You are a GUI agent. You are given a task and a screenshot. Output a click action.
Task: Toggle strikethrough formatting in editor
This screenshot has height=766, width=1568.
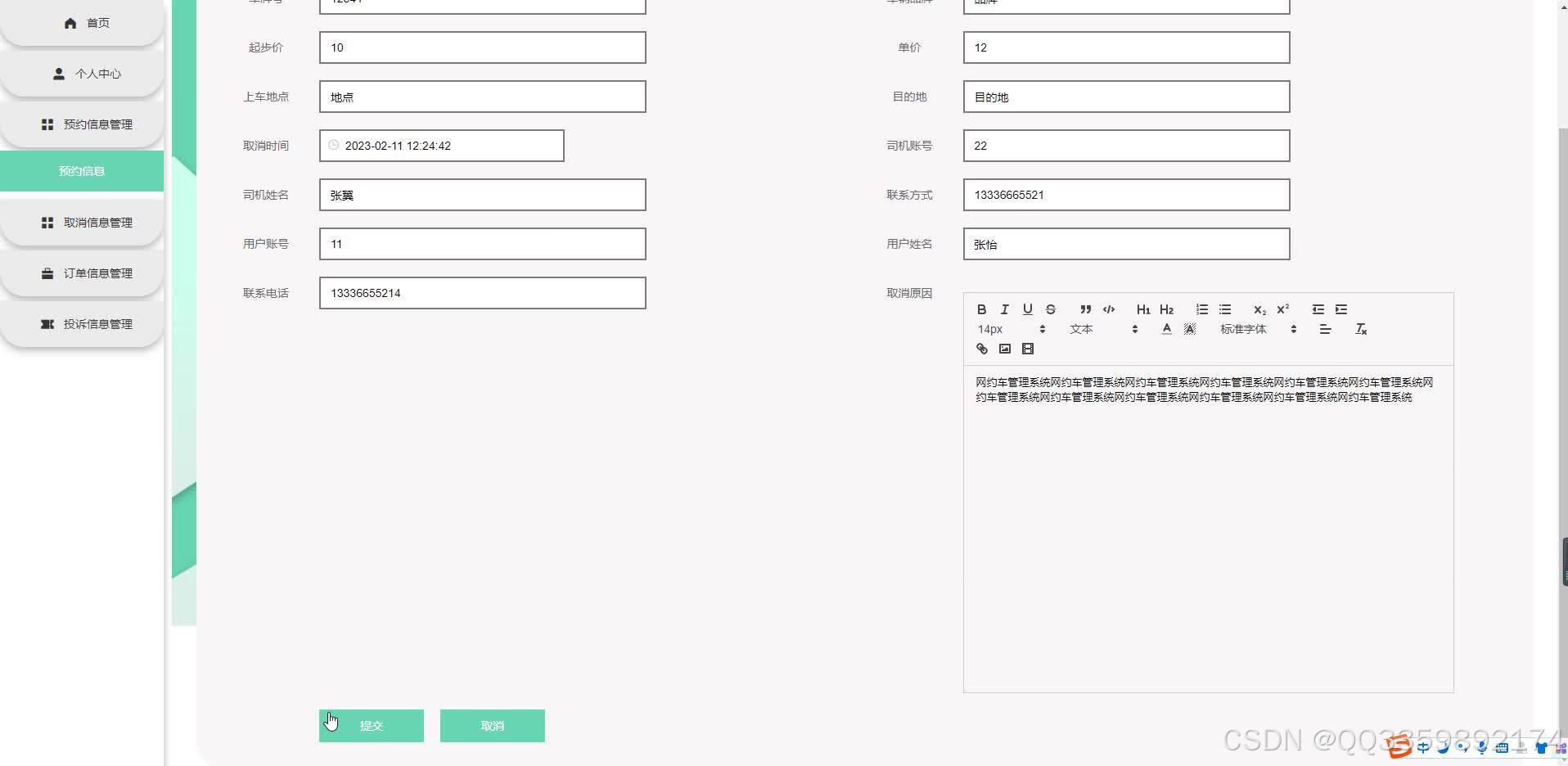click(1051, 309)
